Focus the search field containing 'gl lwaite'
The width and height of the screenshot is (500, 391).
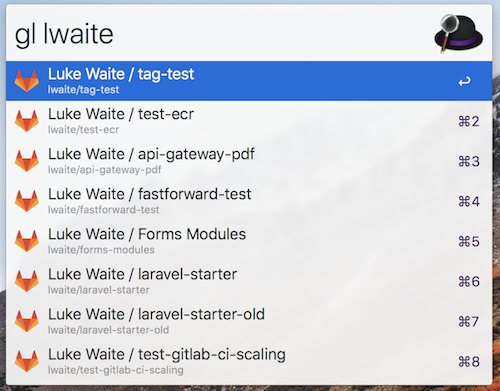(220, 33)
